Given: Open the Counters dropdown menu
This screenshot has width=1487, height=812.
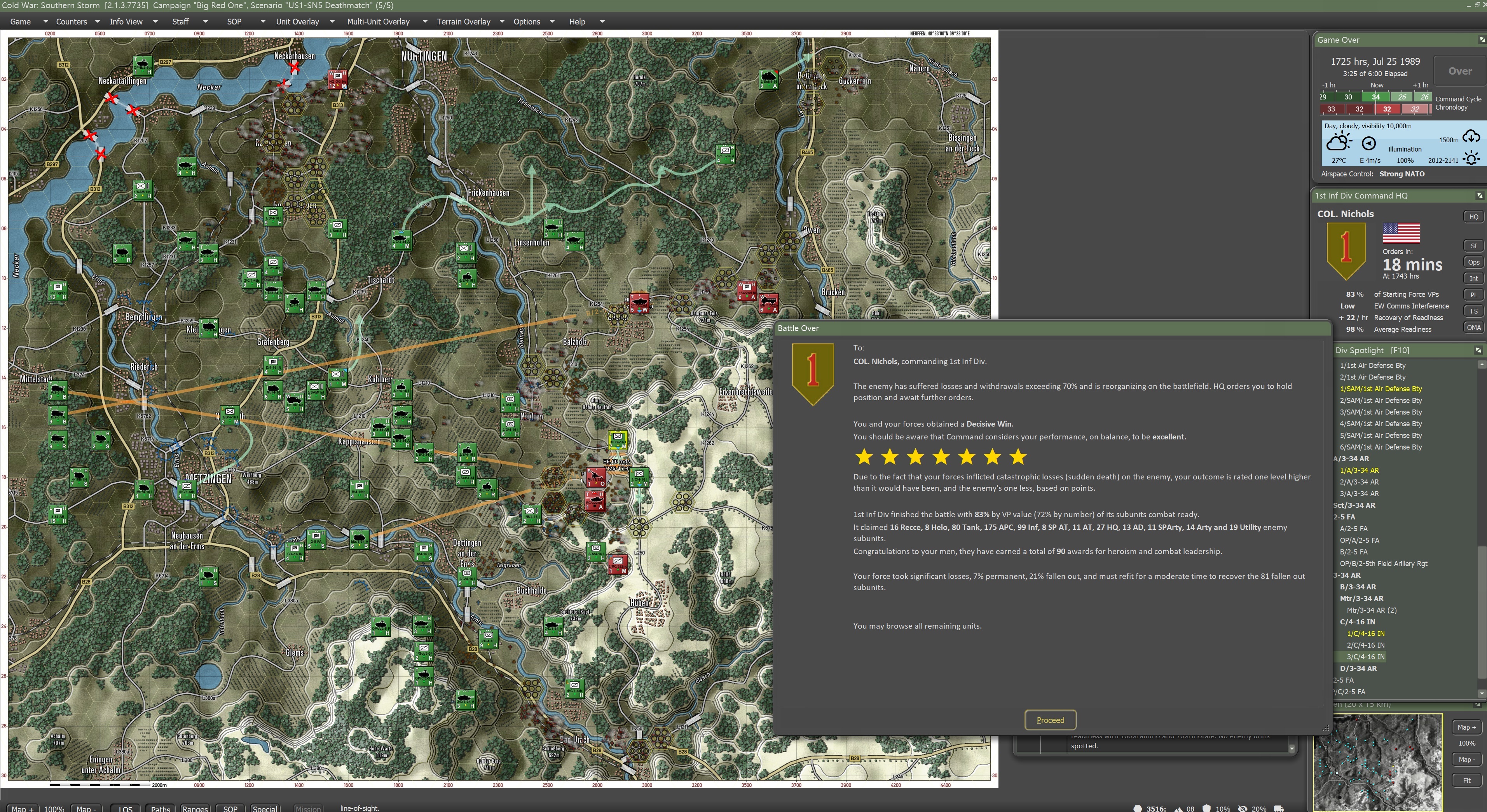Looking at the screenshot, I should point(72,21).
